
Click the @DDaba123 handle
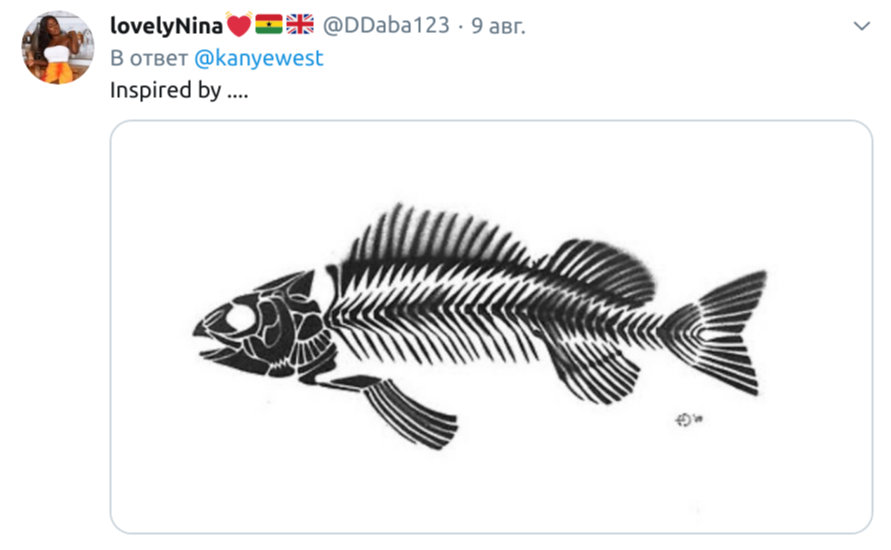click(x=386, y=26)
